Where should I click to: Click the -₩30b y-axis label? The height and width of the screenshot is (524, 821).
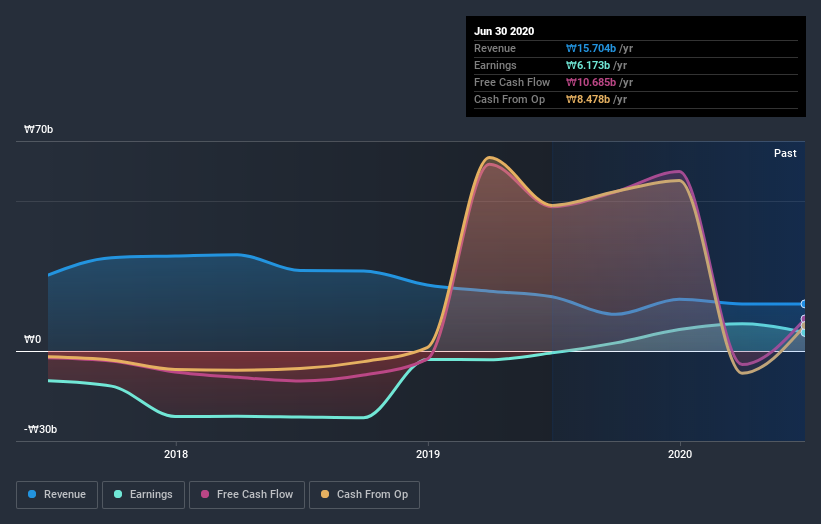point(40,429)
